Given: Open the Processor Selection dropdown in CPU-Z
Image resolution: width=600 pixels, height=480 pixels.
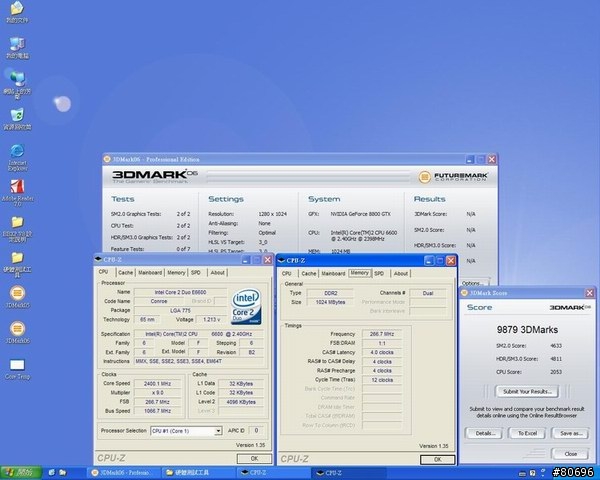Looking at the screenshot, I should tap(218, 431).
